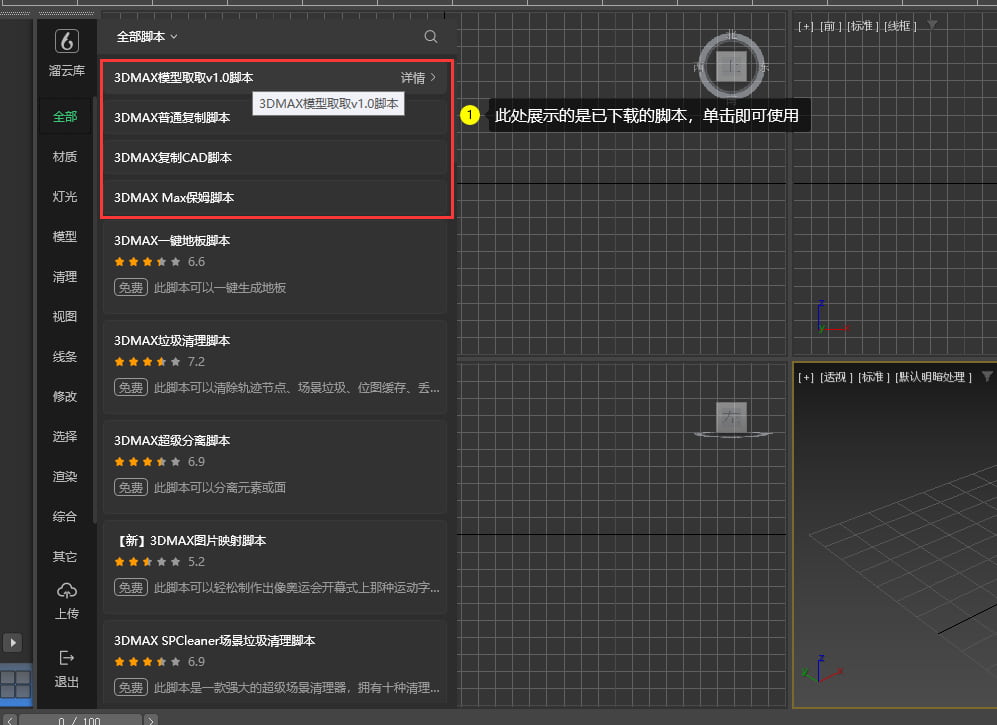997x725 pixels.
Task: Select the 选择 category tab
Action: (65, 437)
